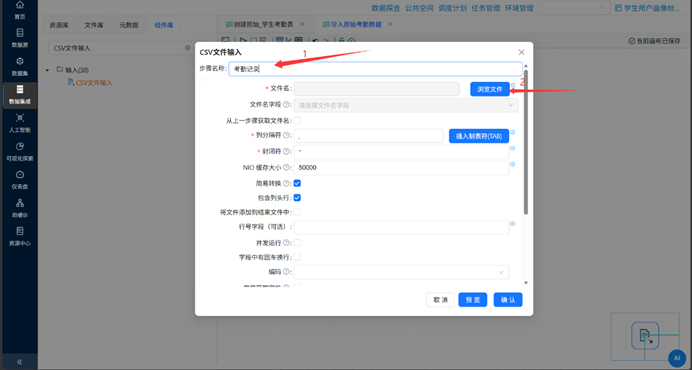Open 编码 dropdown
The height and width of the screenshot is (370, 692).
click(x=401, y=272)
